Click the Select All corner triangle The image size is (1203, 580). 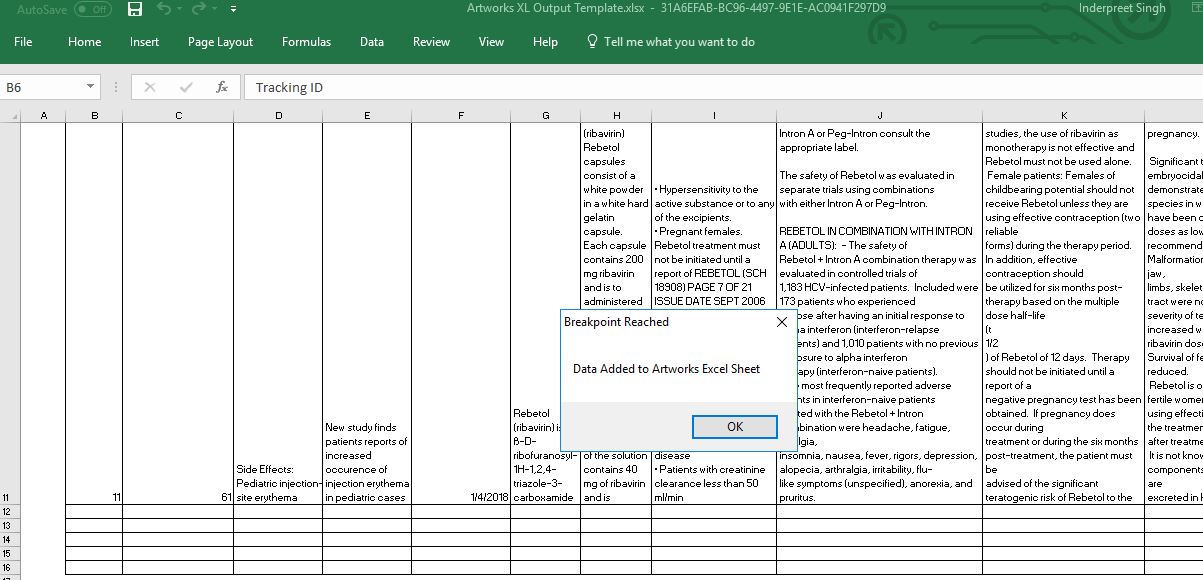coord(10,116)
